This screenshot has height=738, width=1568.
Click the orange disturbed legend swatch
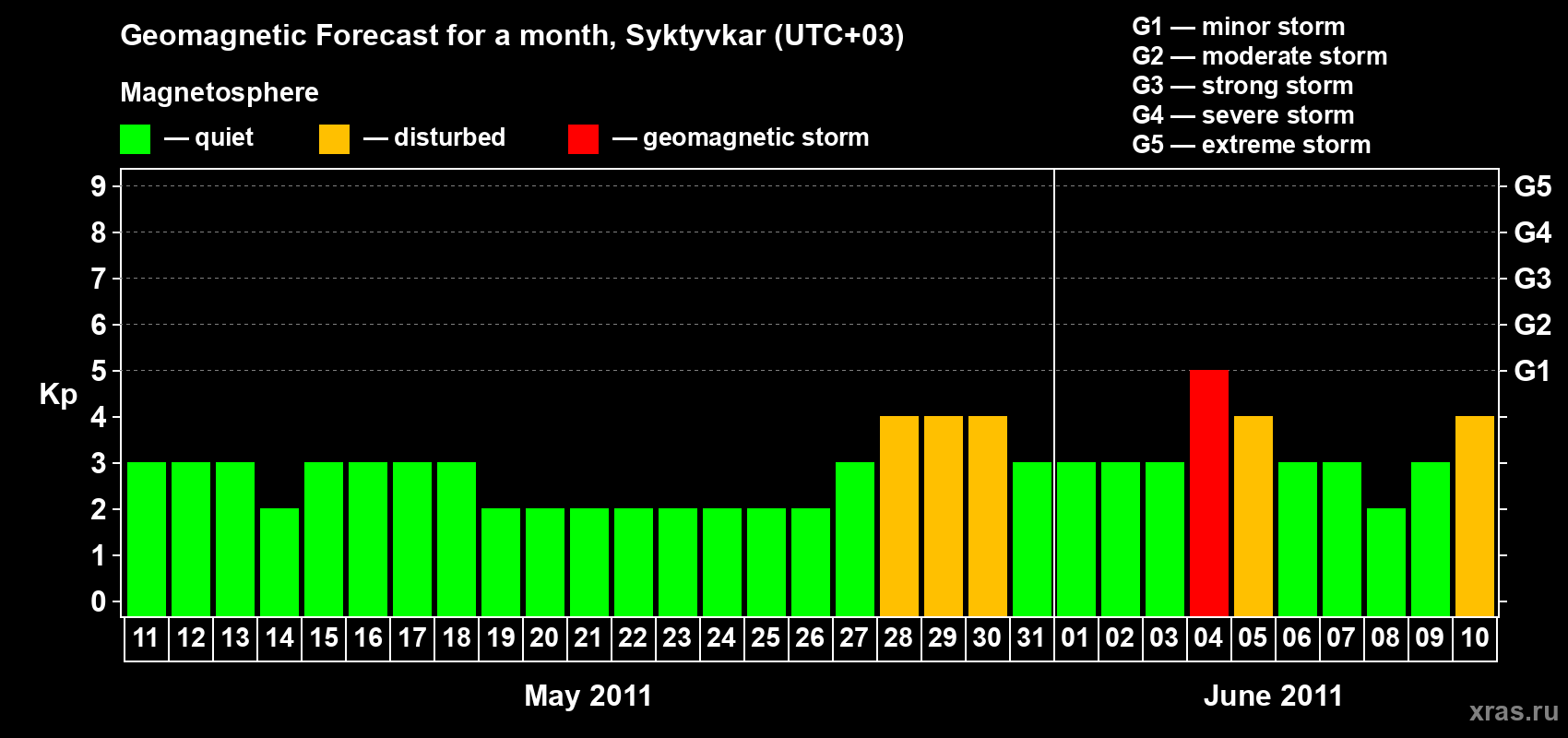tap(334, 139)
